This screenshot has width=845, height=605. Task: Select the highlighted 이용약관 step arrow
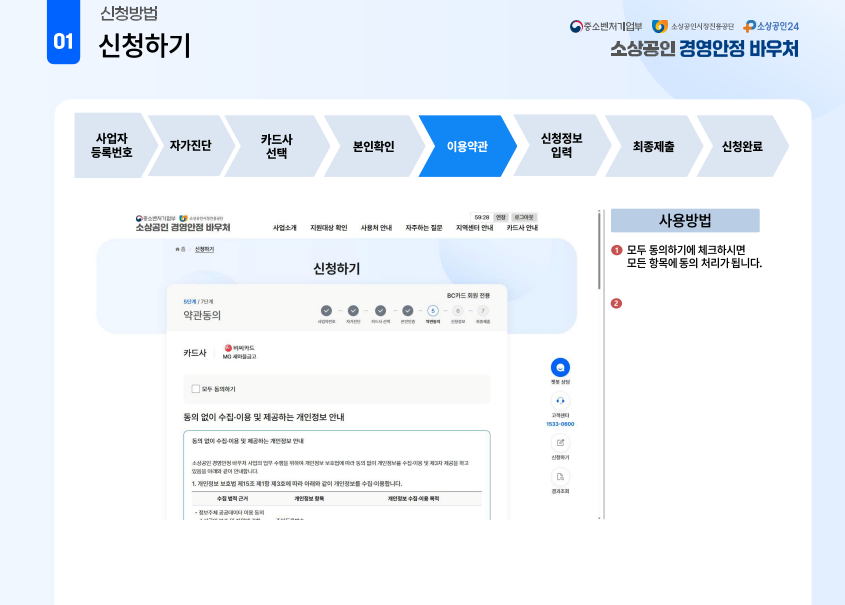click(467, 146)
